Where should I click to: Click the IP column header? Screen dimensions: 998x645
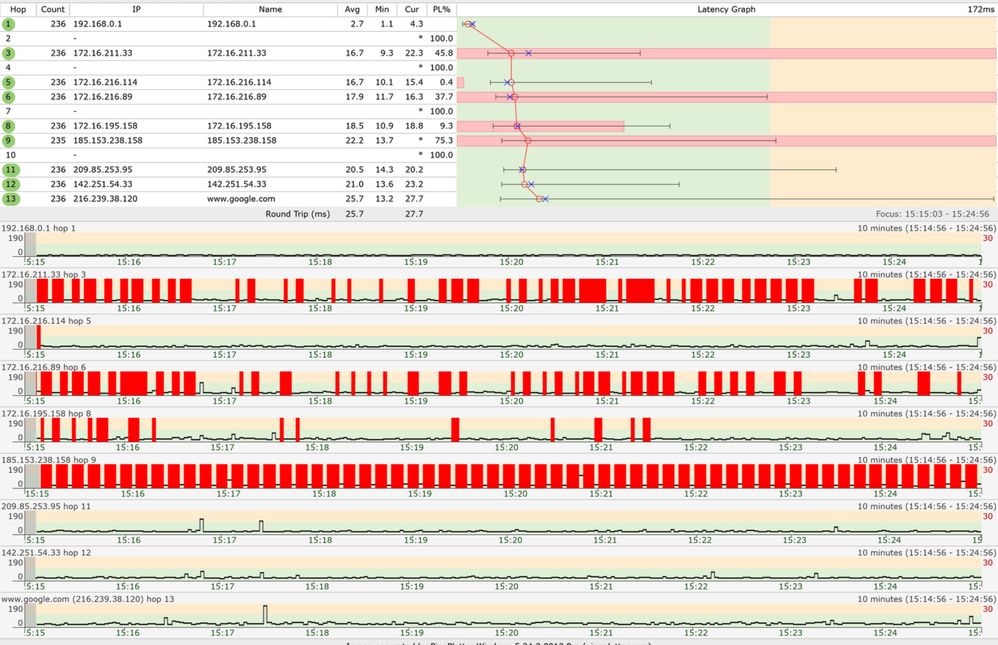(x=136, y=8)
